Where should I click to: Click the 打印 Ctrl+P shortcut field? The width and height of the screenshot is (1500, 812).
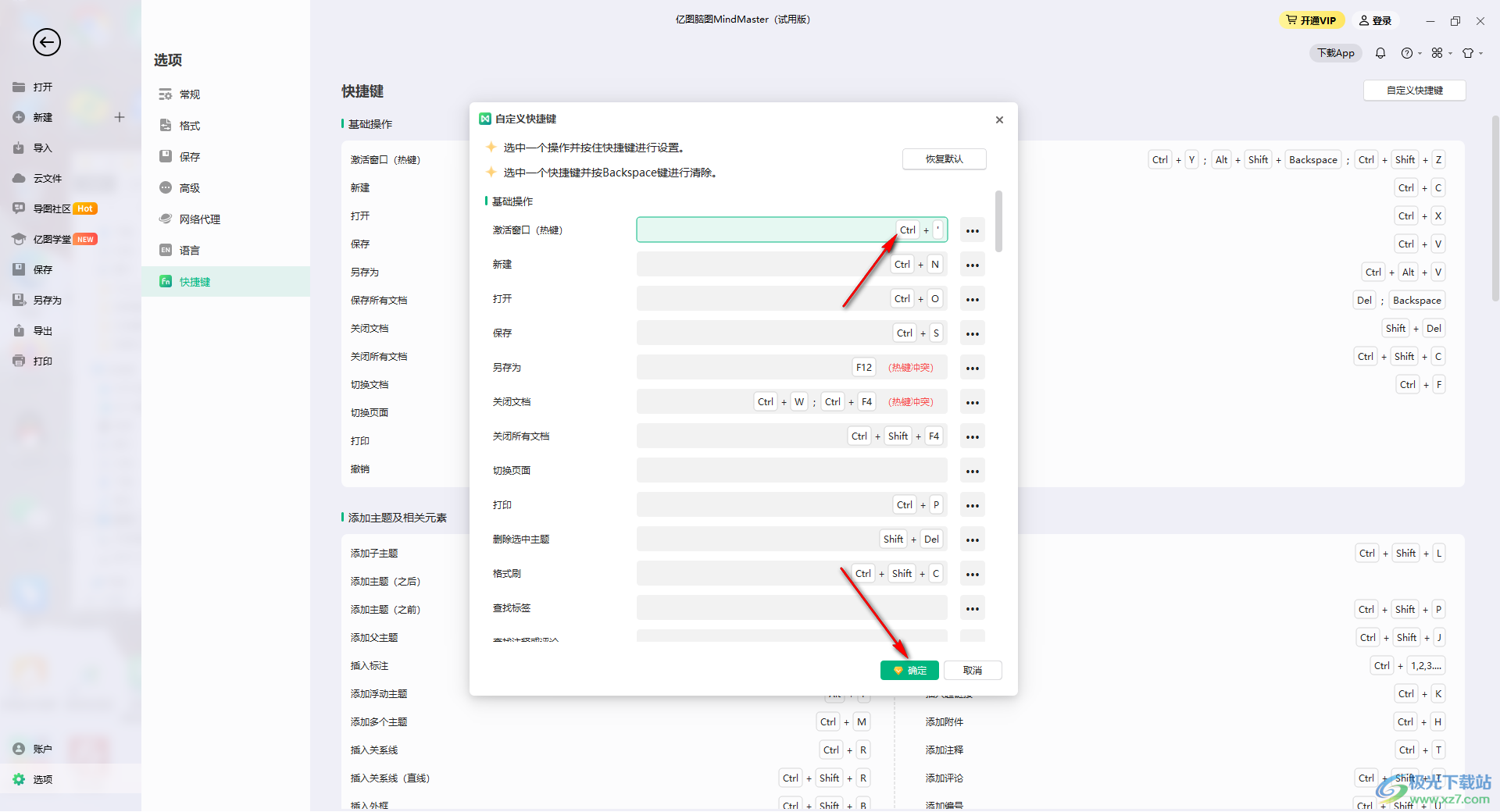coord(792,504)
